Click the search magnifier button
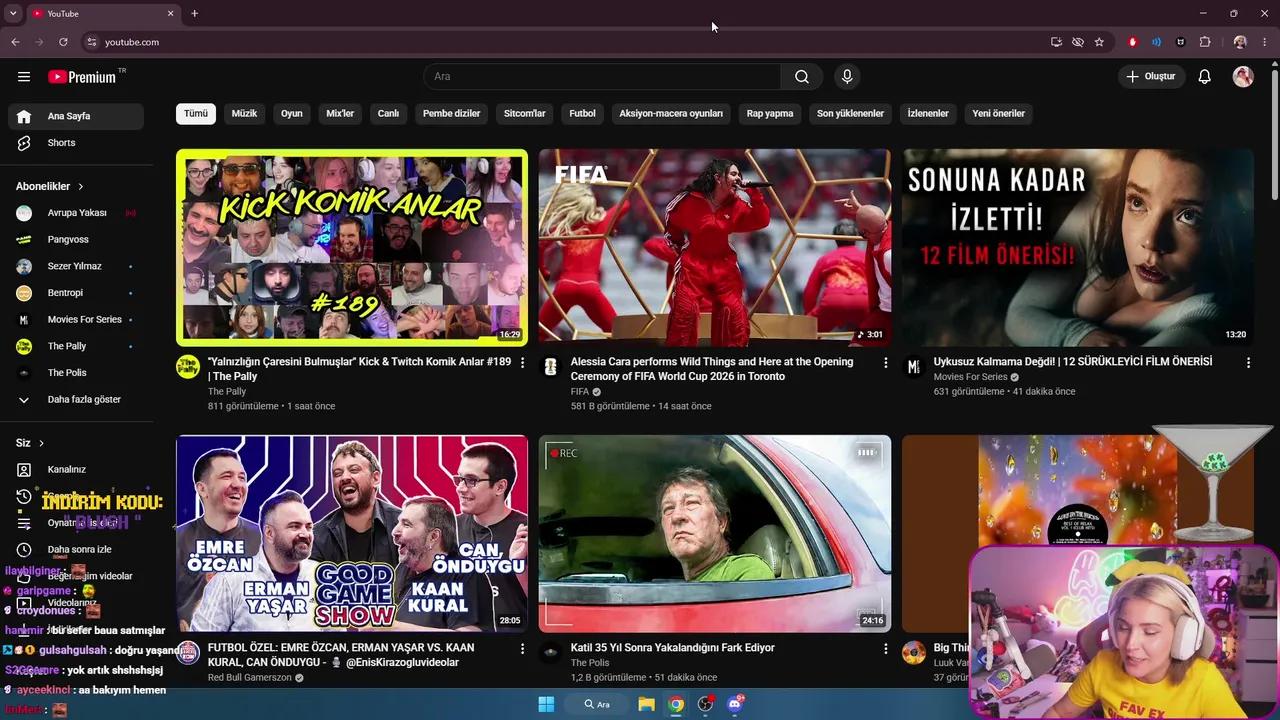 tap(802, 77)
